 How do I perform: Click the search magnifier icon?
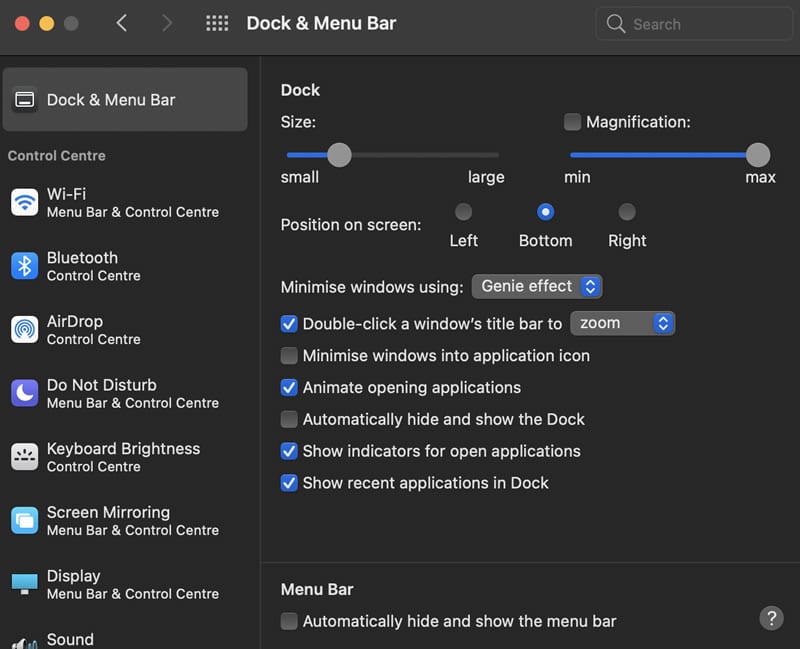[615, 23]
